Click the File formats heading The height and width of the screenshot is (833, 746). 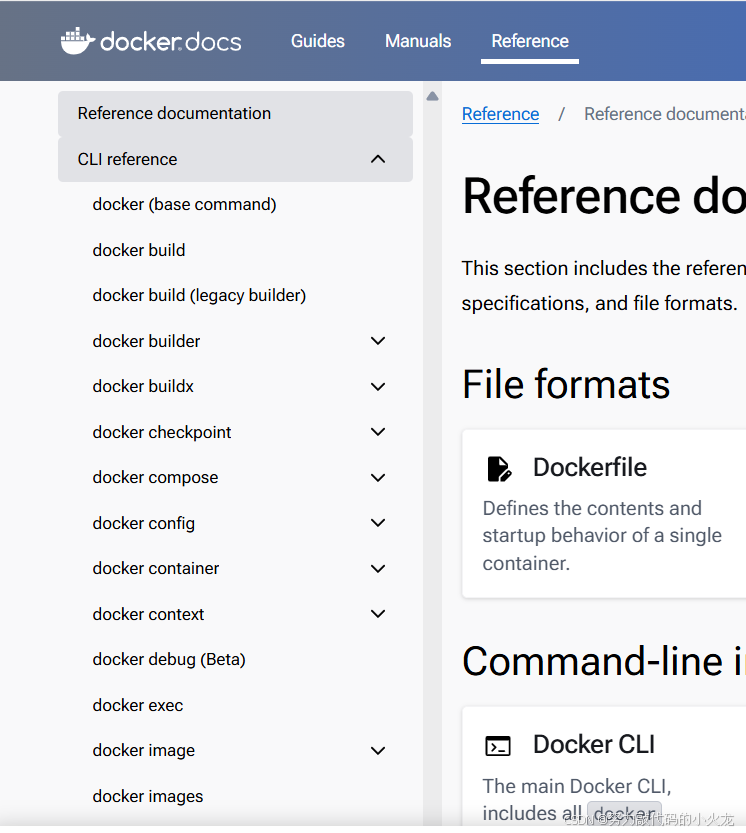tap(566, 384)
